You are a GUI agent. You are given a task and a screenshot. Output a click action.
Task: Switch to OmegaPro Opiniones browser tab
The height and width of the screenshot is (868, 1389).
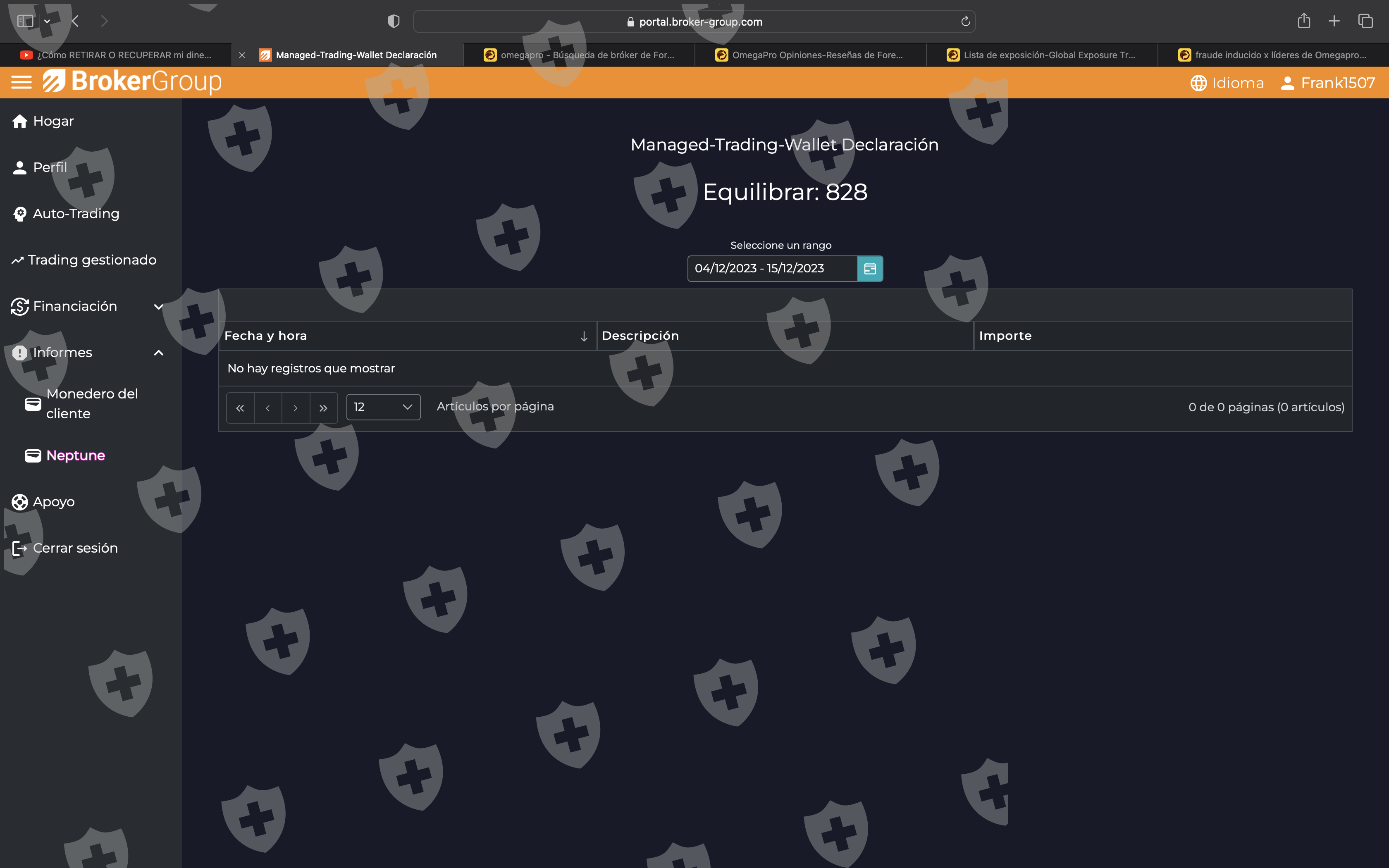pyautogui.click(x=810, y=55)
